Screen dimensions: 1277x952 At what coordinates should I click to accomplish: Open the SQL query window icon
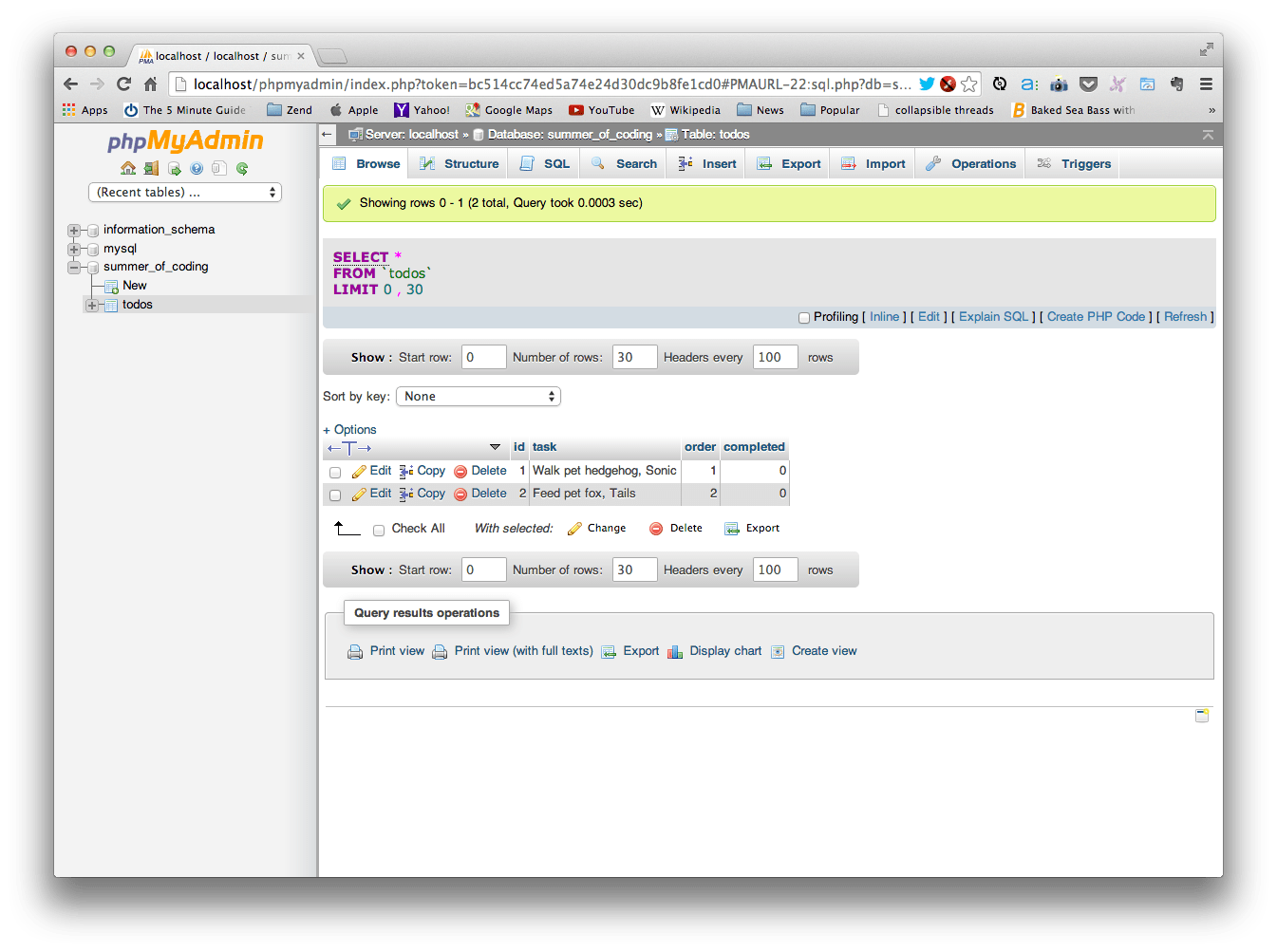pyautogui.click(x=174, y=168)
